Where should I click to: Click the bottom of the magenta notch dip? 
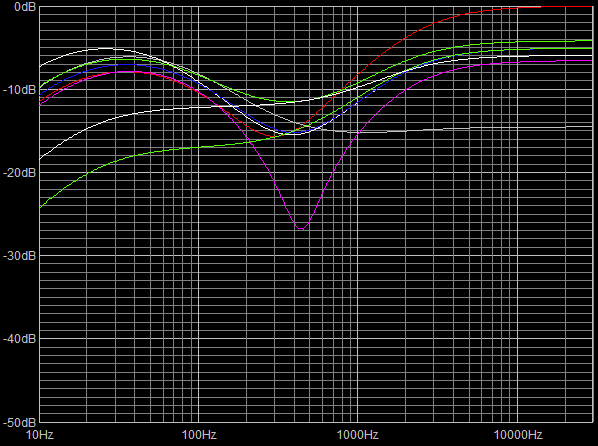coord(302,229)
